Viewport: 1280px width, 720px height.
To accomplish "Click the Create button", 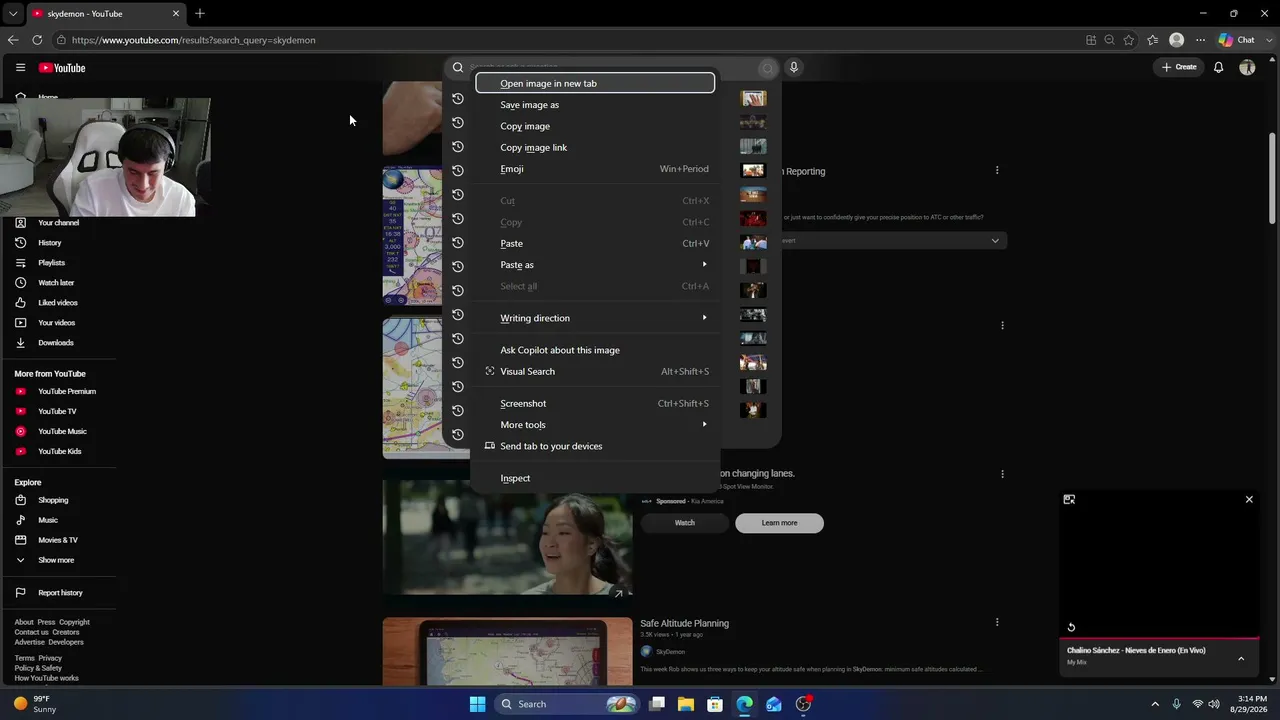I will [1179, 67].
